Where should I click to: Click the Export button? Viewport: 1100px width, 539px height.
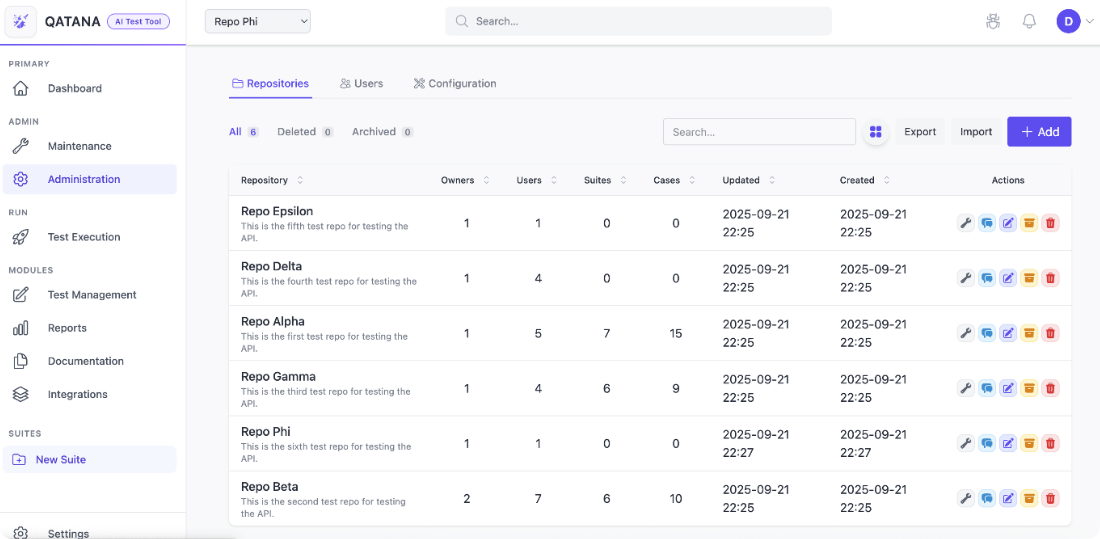(x=920, y=132)
